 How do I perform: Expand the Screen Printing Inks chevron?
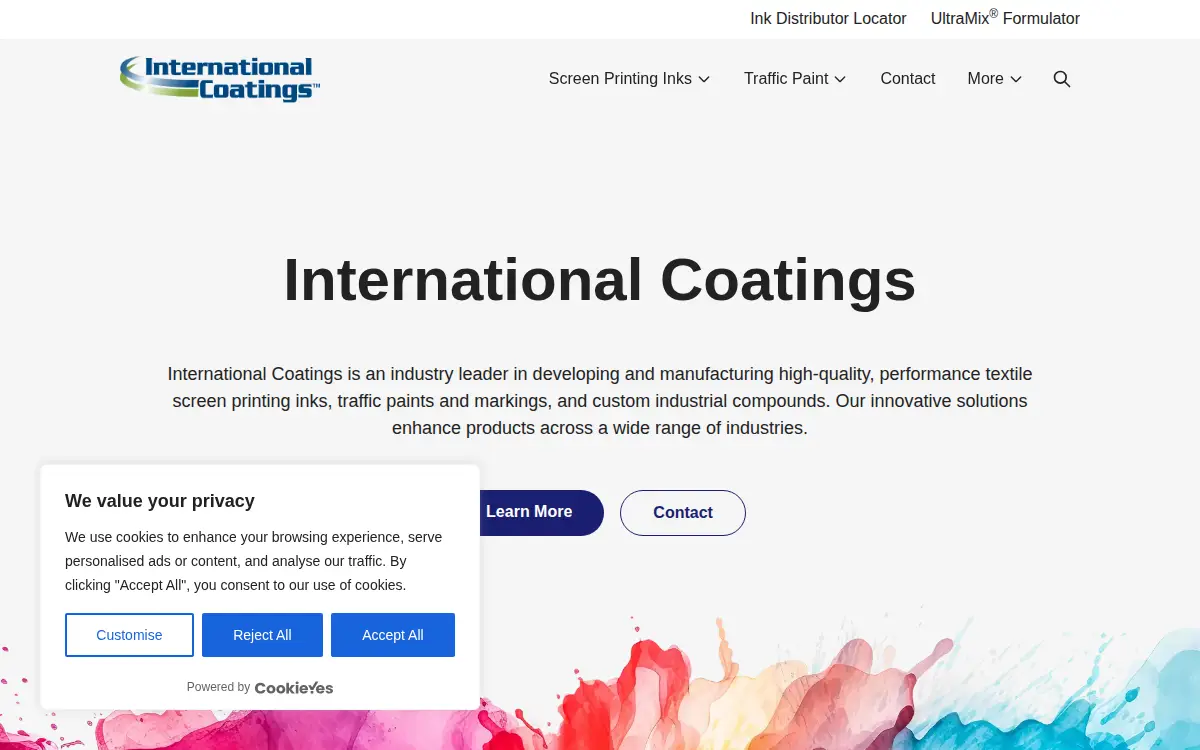[x=704, y=79]
